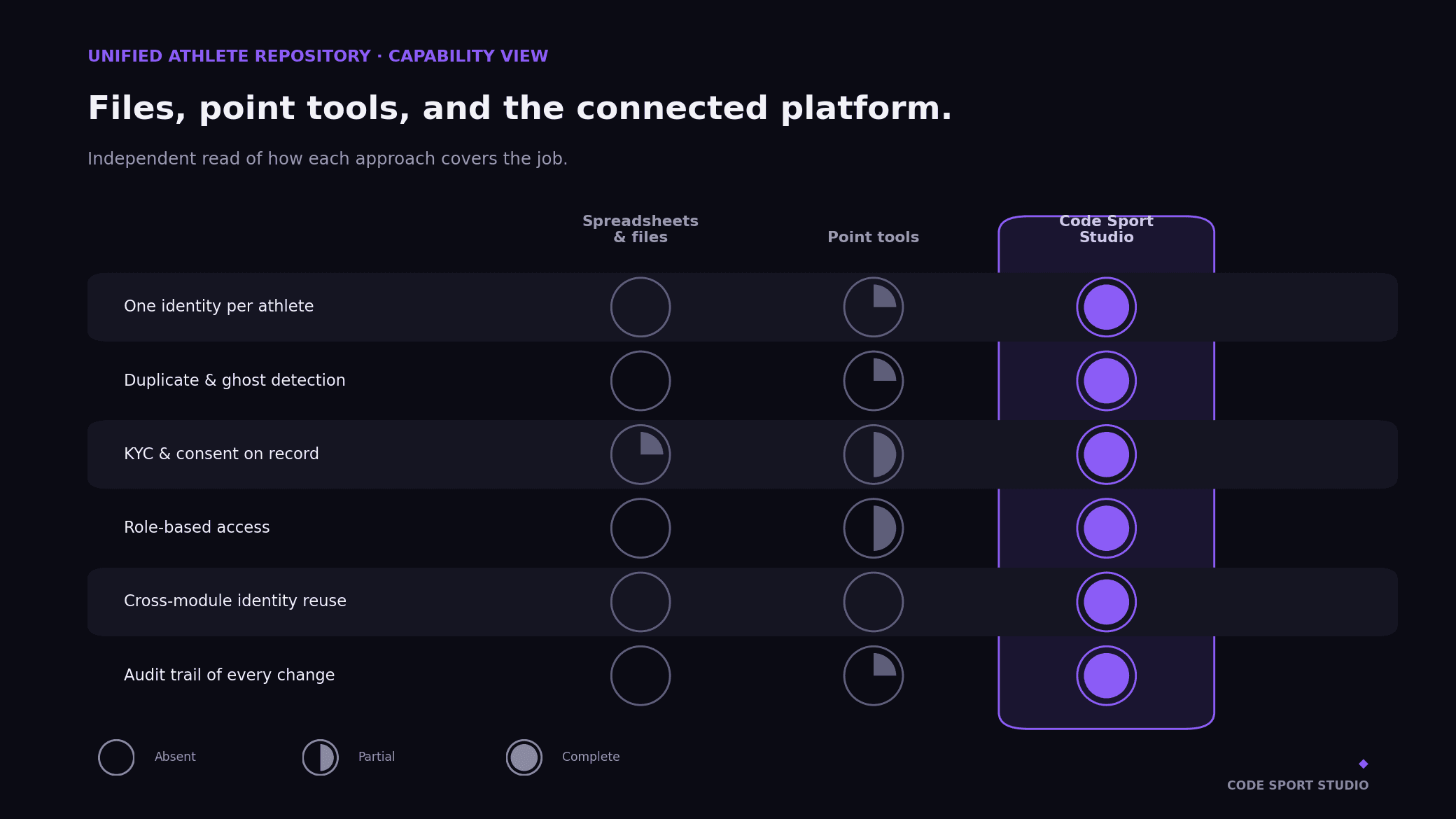Select the Point tools half-filled icon for Role-based access

[874, 528]
